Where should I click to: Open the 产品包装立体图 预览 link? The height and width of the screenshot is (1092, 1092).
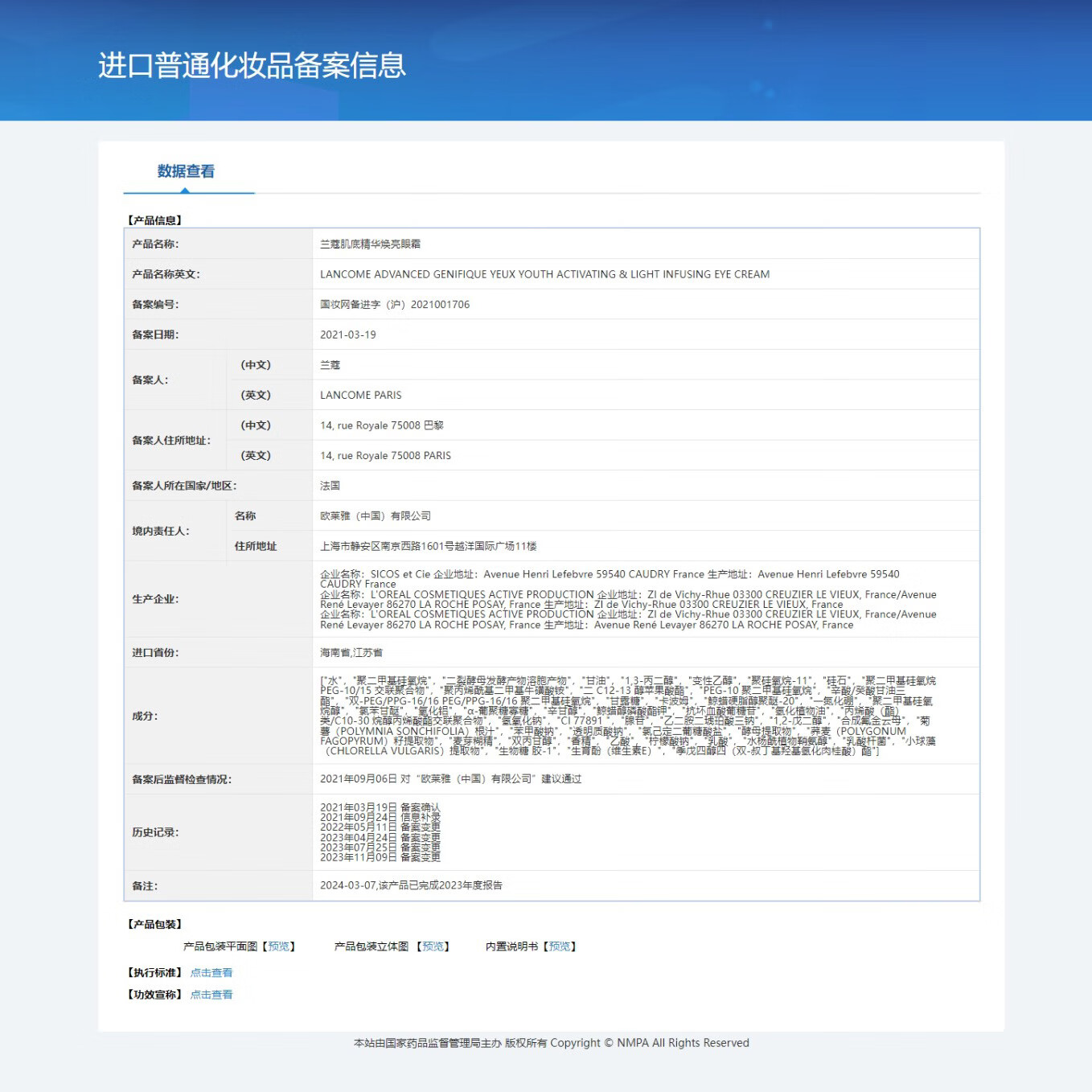(x=433, y=946)
